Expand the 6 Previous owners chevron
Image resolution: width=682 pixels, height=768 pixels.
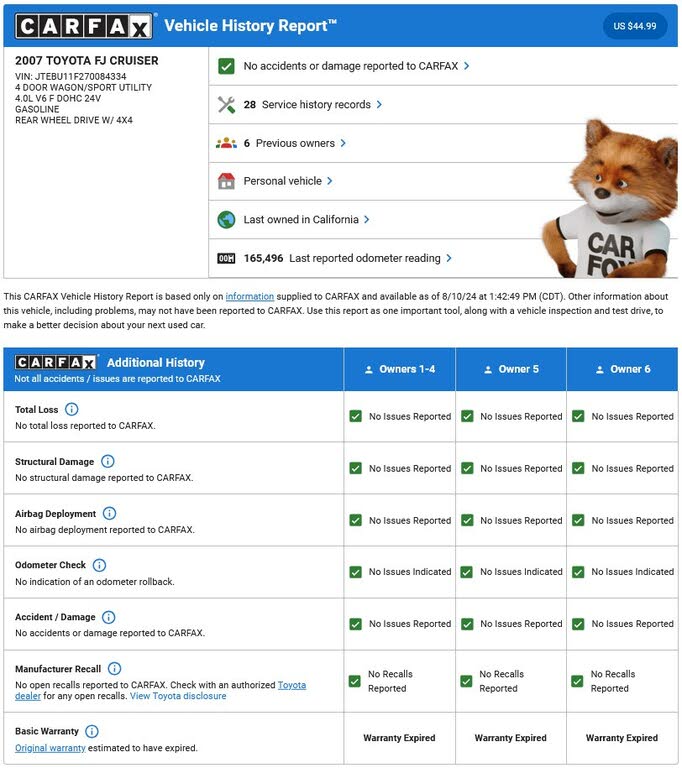pyautogui.click(x=343, y=143)
